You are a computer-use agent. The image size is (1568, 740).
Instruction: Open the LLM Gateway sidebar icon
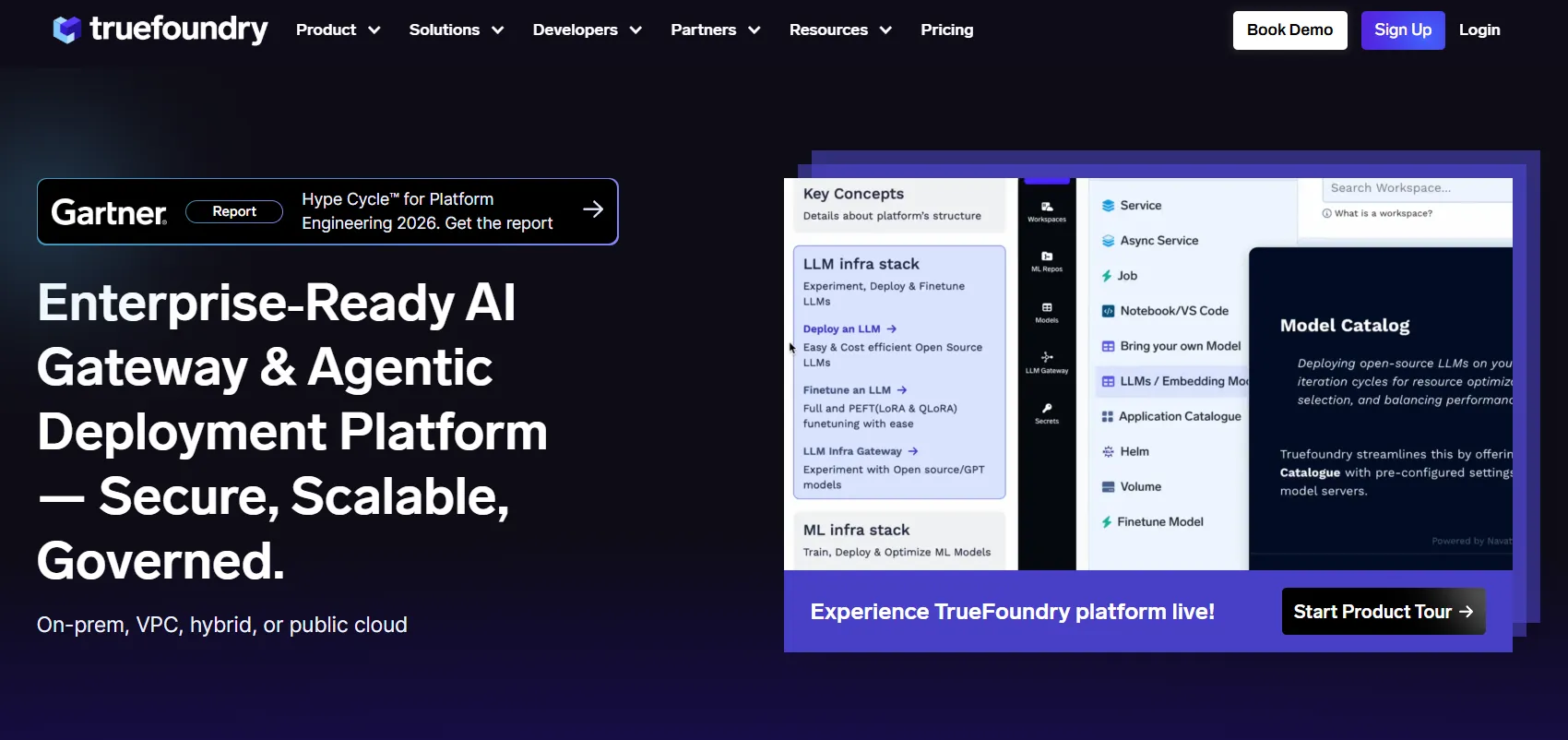1047,357
